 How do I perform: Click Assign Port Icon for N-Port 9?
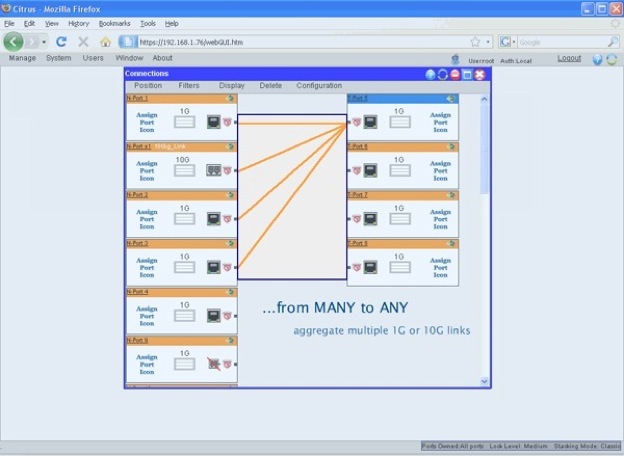tap(147, 364)
